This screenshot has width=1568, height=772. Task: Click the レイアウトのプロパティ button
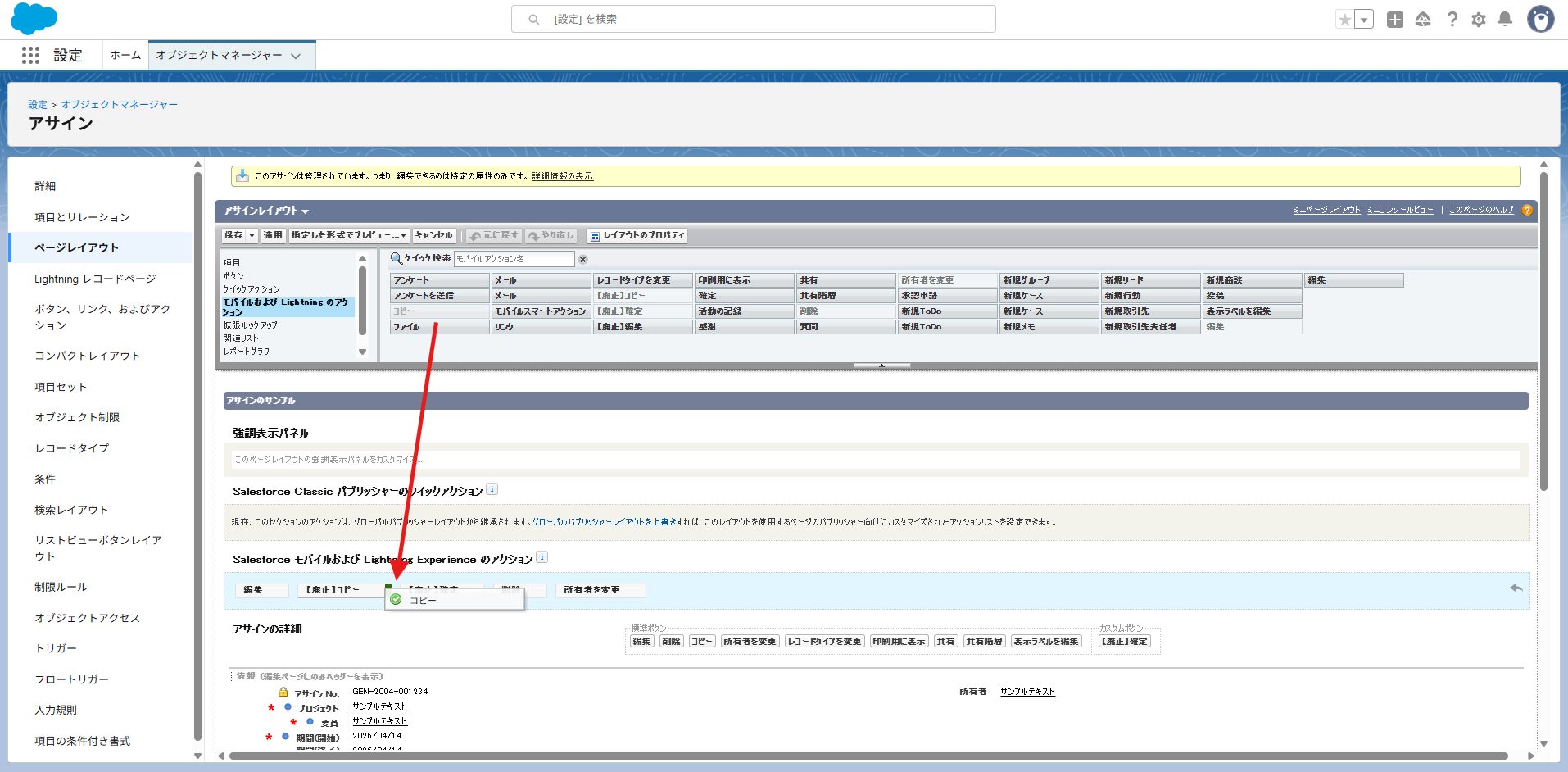637,236
